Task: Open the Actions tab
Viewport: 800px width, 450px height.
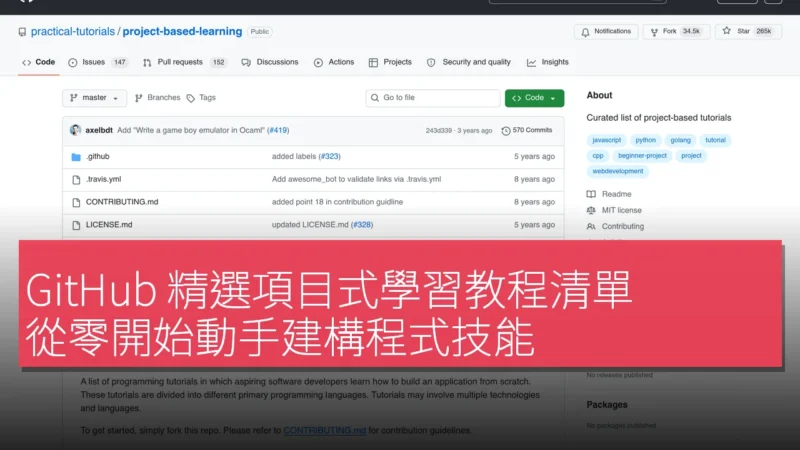Action: point(334,62)
